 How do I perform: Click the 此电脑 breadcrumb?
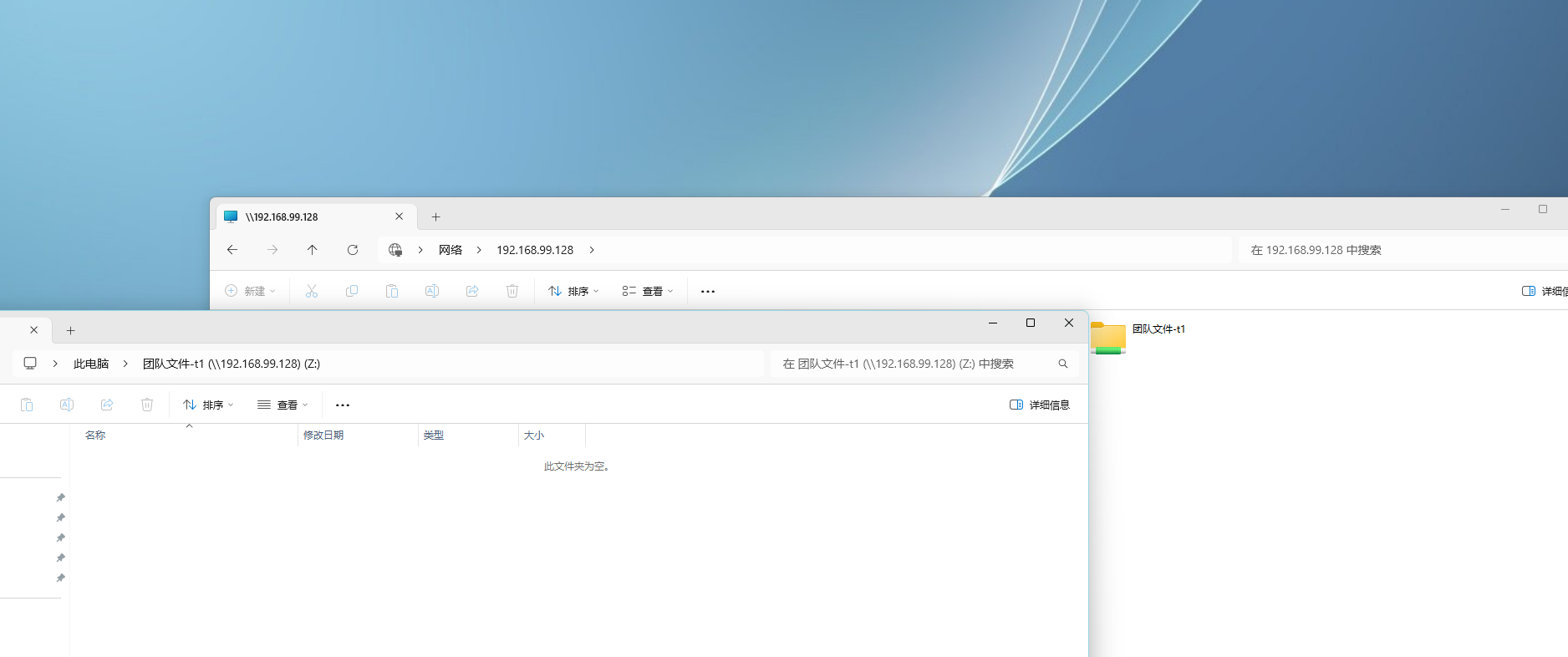pyautogui.click(x=91, y=364)
